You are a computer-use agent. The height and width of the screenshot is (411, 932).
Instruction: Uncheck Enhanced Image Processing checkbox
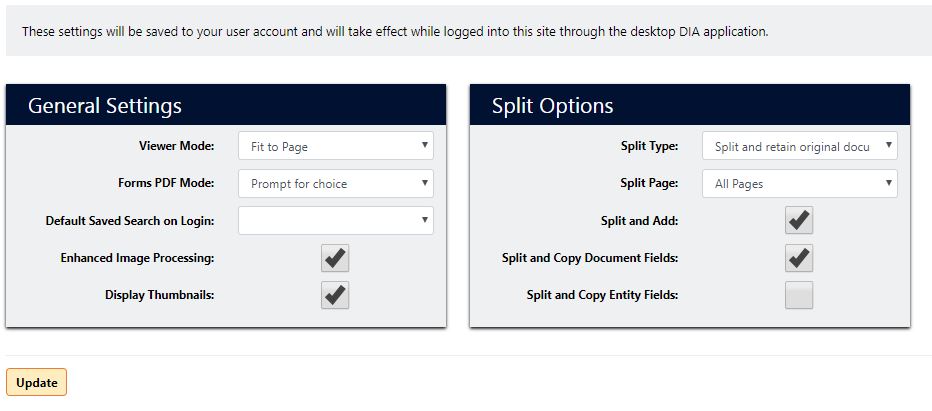click(x=335, y=258)
